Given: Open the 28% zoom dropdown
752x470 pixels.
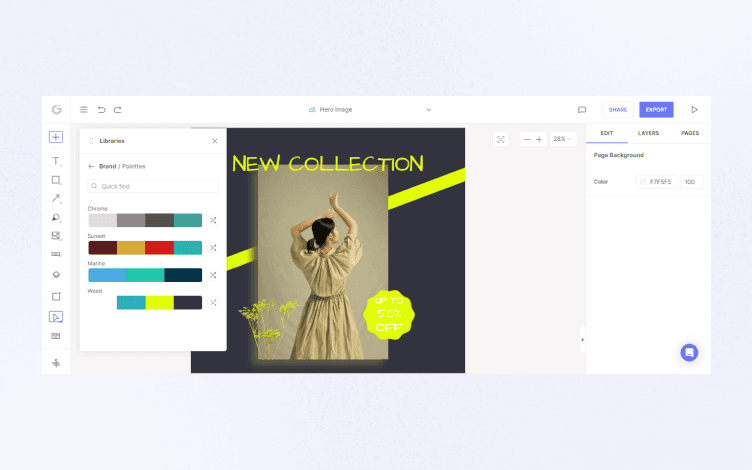Looking at the screenshot, I should 563,139.
